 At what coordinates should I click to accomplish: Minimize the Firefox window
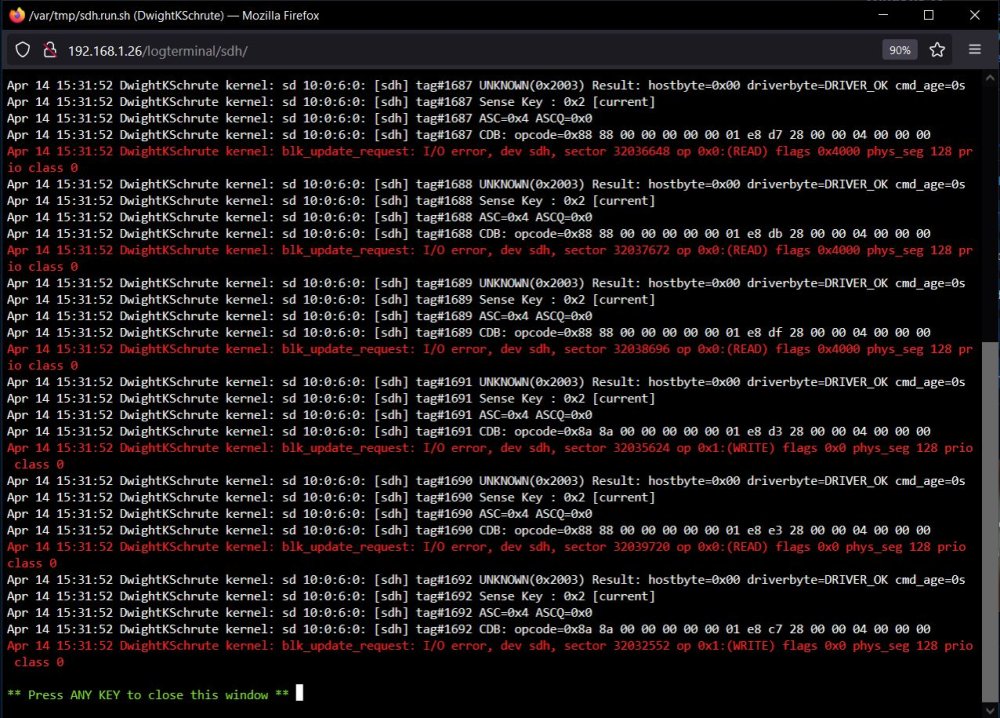(x=883, y=15)
